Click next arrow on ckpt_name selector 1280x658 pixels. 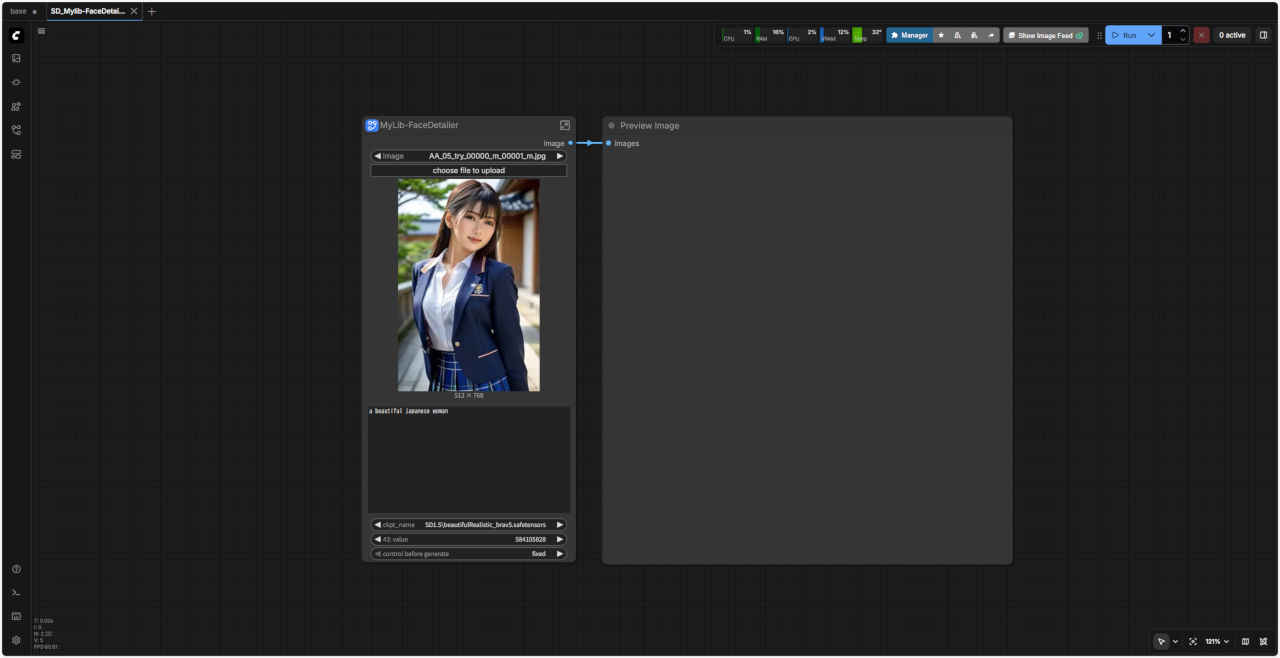pos(560,525)
